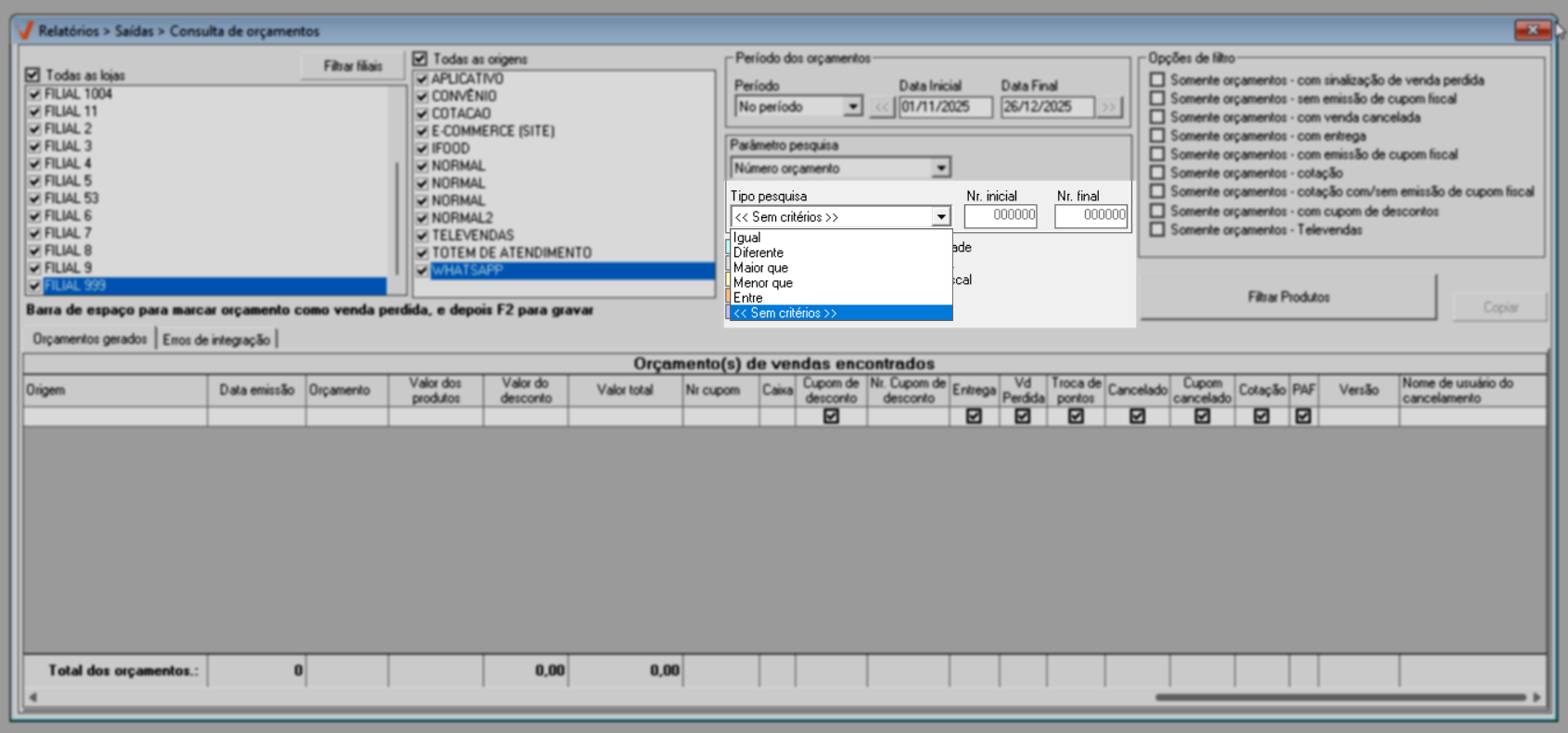Toggle the Todas as lojas checkbox
1568x733 pixels.
point(33,75)
